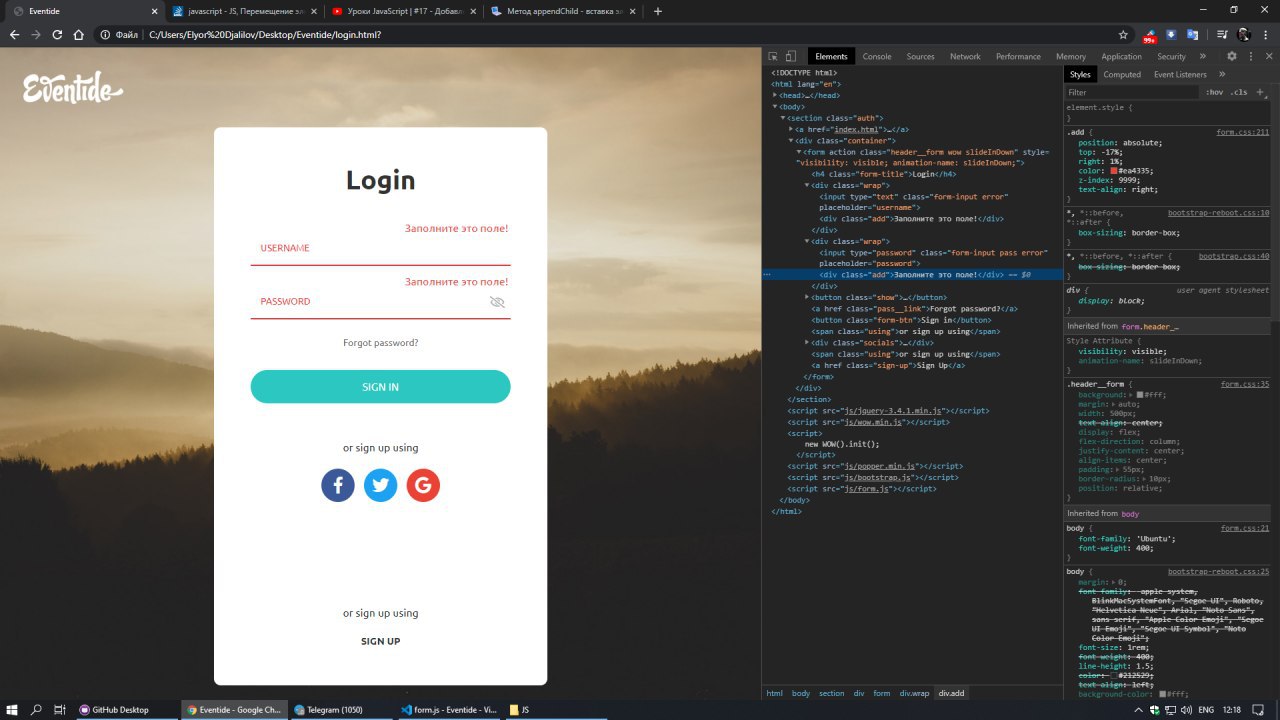The height and width of the screenshot is (720, 1280).
Task: Sign up with the Facebook icon
Action: pos(338,486)
